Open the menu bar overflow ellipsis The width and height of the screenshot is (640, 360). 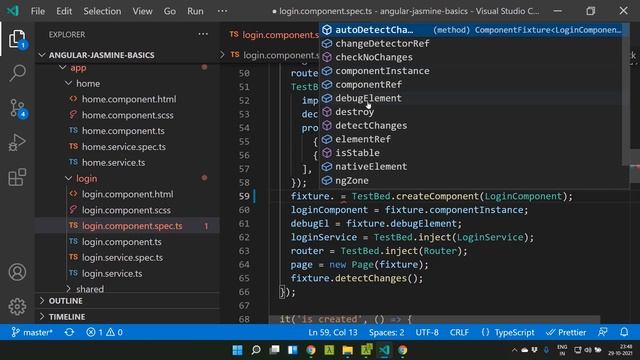(x=222, y=11)
